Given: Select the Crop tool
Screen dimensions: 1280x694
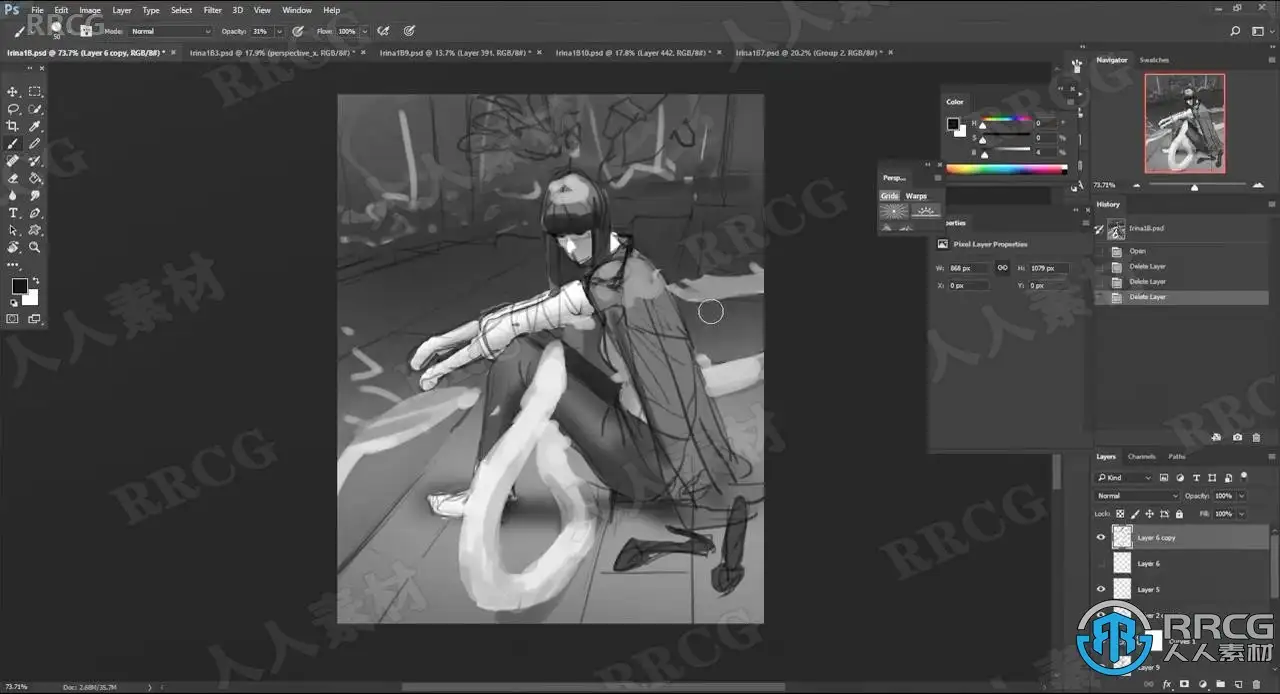Looking at the screenshot, I should (13, 126).
